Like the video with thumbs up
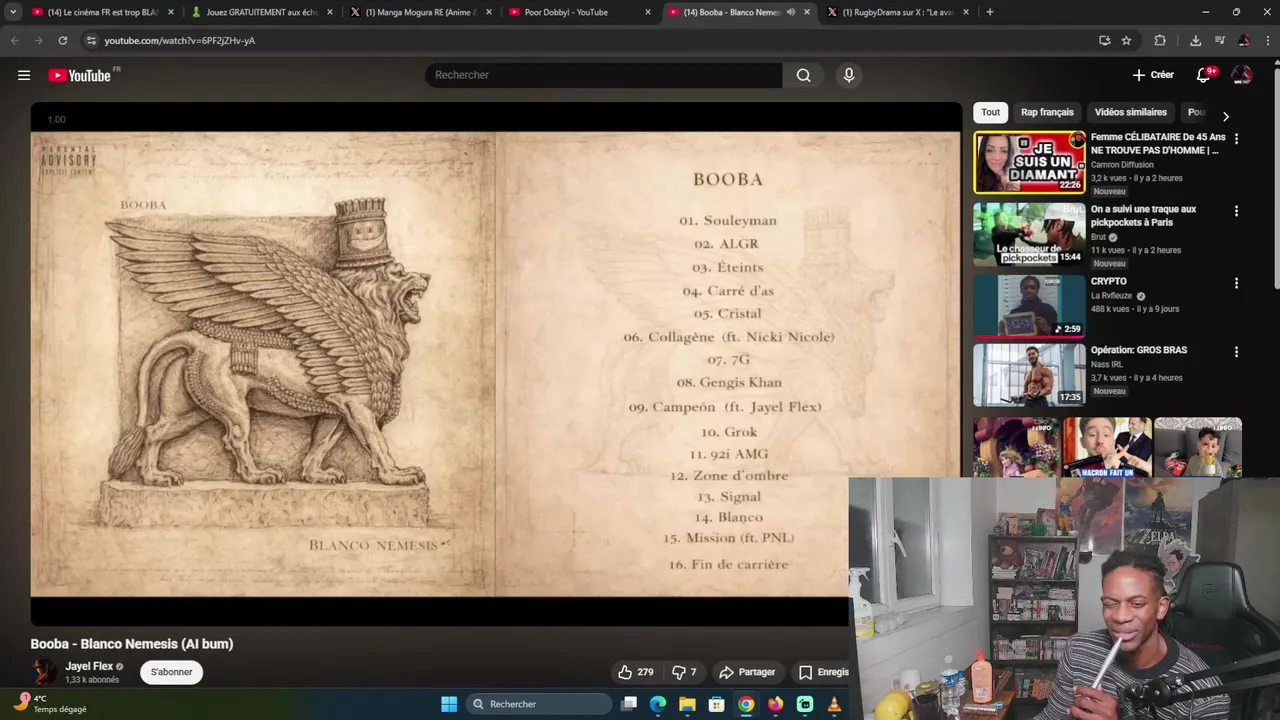 (636, 672)
